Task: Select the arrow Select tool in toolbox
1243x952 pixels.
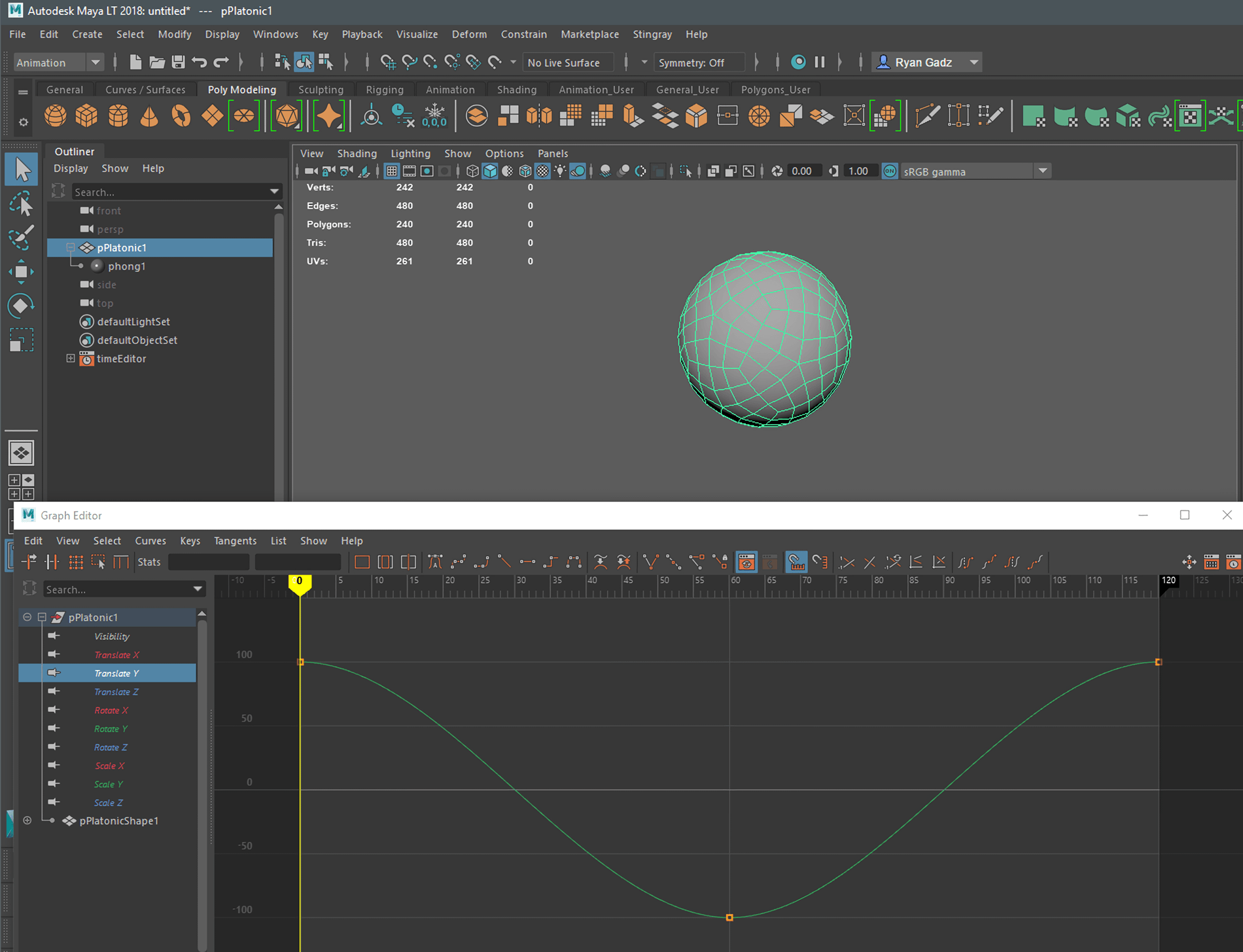Action: [22, 169]
